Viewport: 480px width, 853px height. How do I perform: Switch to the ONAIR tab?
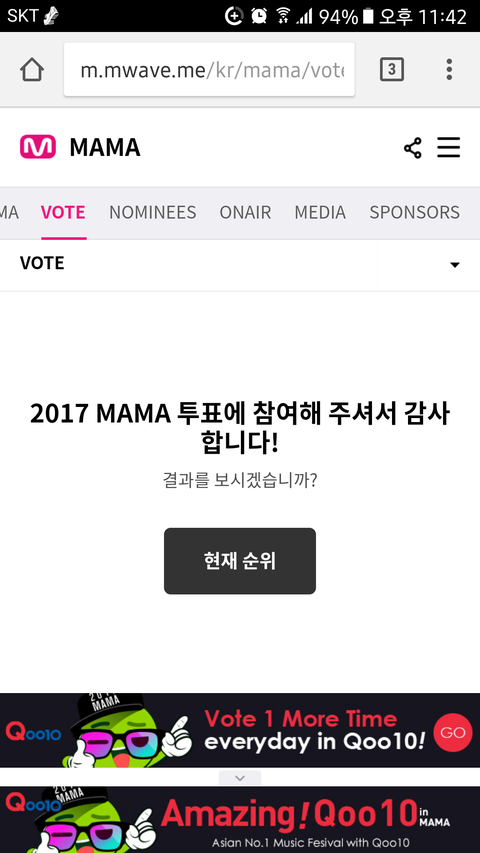(x=245, y=212)
